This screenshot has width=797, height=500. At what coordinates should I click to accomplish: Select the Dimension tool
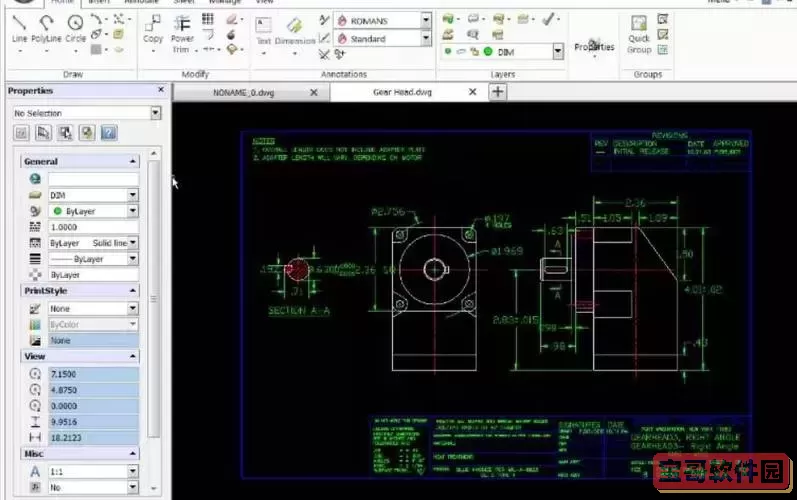pos(295,30)
